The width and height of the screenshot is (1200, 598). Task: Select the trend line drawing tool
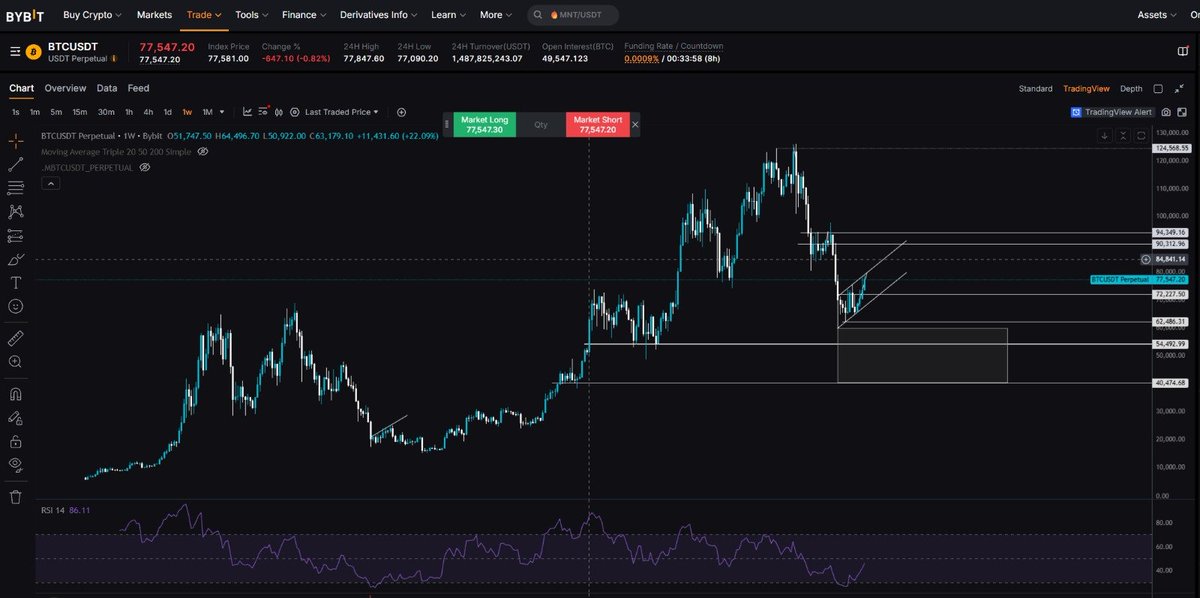[x=16, y=164]
